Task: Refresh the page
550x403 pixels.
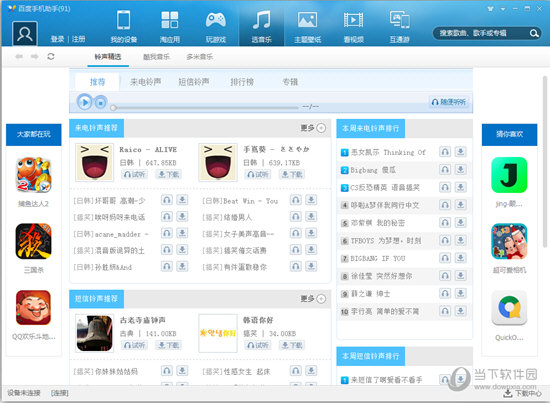Action: 51,56
